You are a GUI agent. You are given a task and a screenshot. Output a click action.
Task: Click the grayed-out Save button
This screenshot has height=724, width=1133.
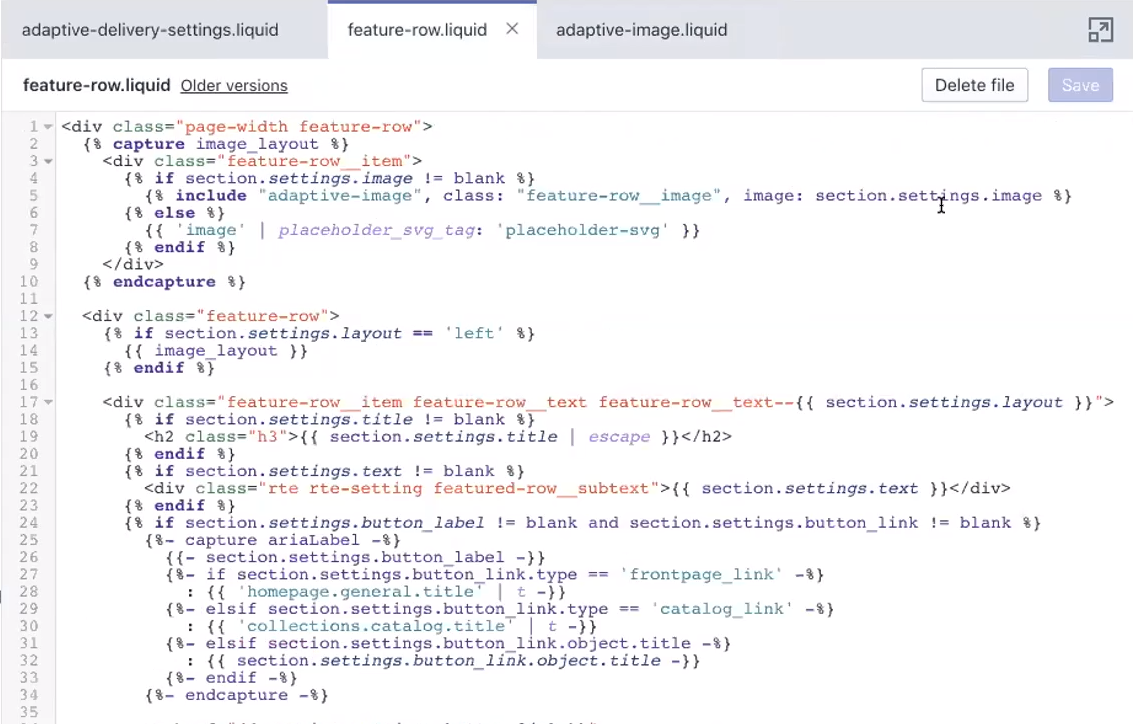tap(1080, 85)
